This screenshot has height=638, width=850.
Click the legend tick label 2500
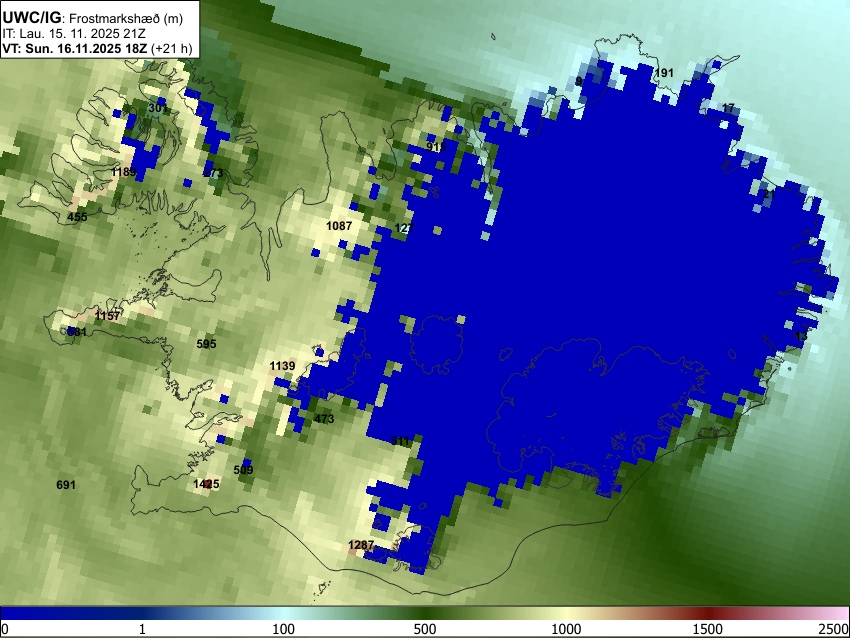point(834,629)
